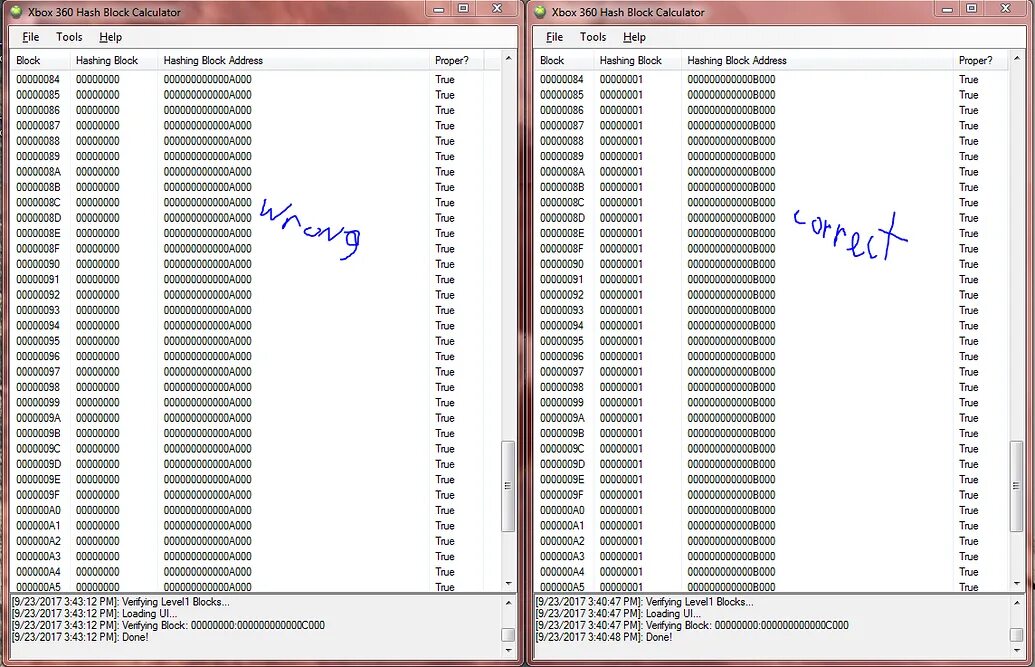Sort by Hashing Block Address in right window
The height and width of the screenshot is (667, 1035).
817,60
